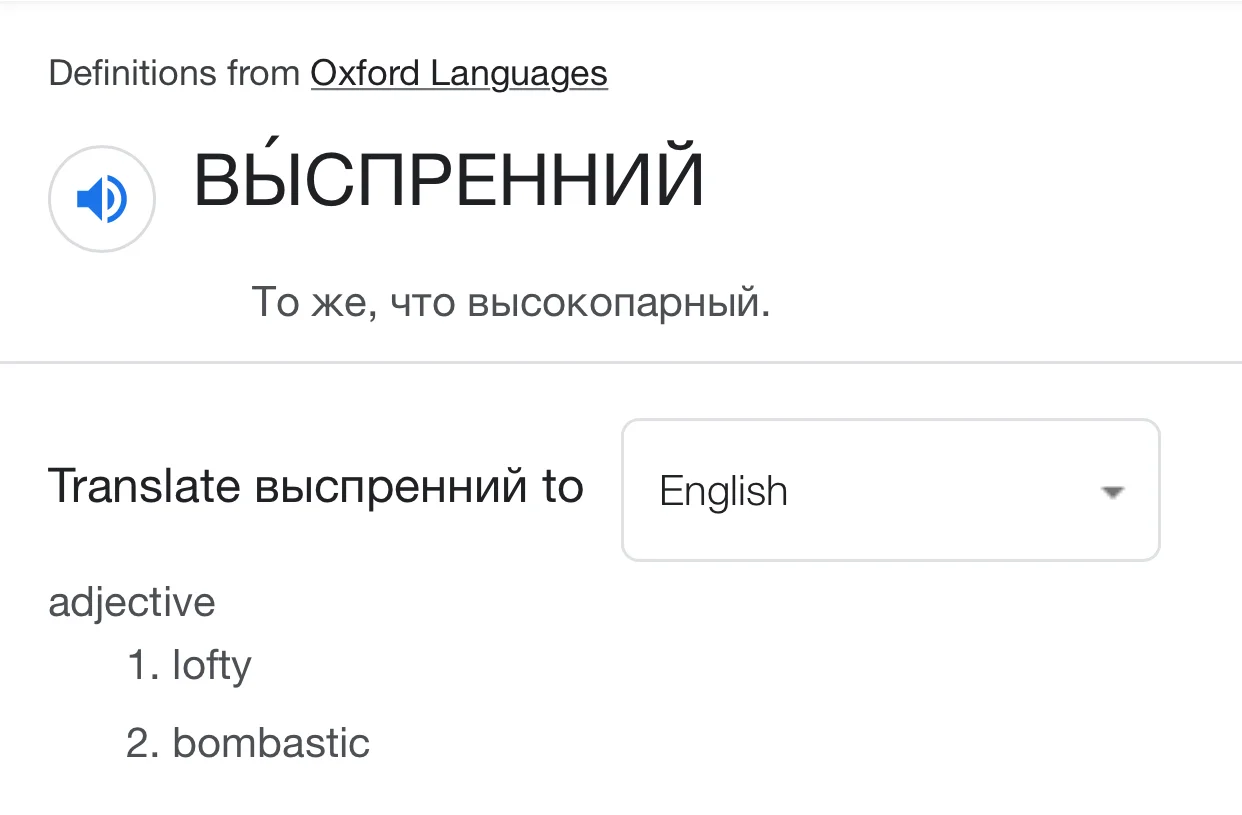Click the adjective label
Viewport: 1242px width, 815px height.
[x=132, y=601]
